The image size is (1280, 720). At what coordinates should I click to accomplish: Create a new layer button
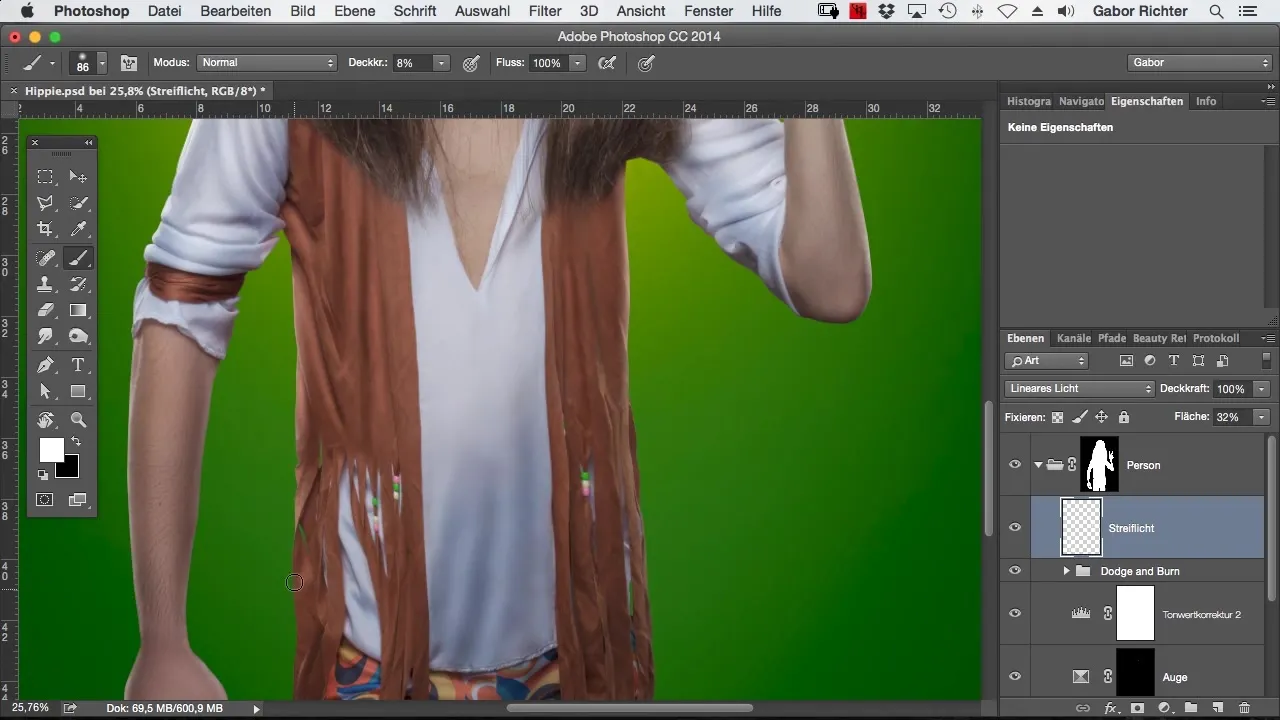[1218, 708]
